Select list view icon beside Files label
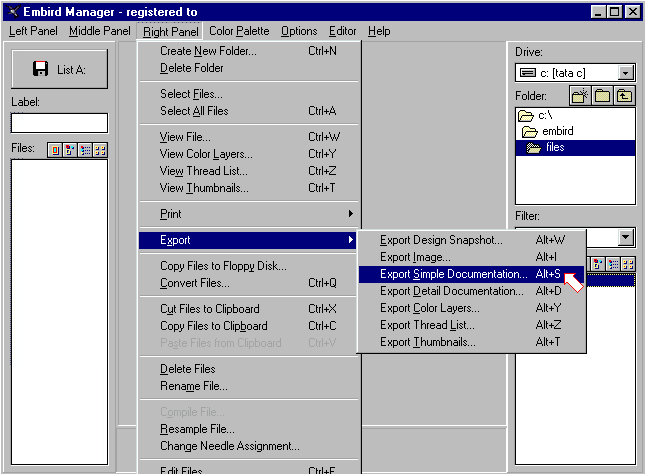 (85, 150)
